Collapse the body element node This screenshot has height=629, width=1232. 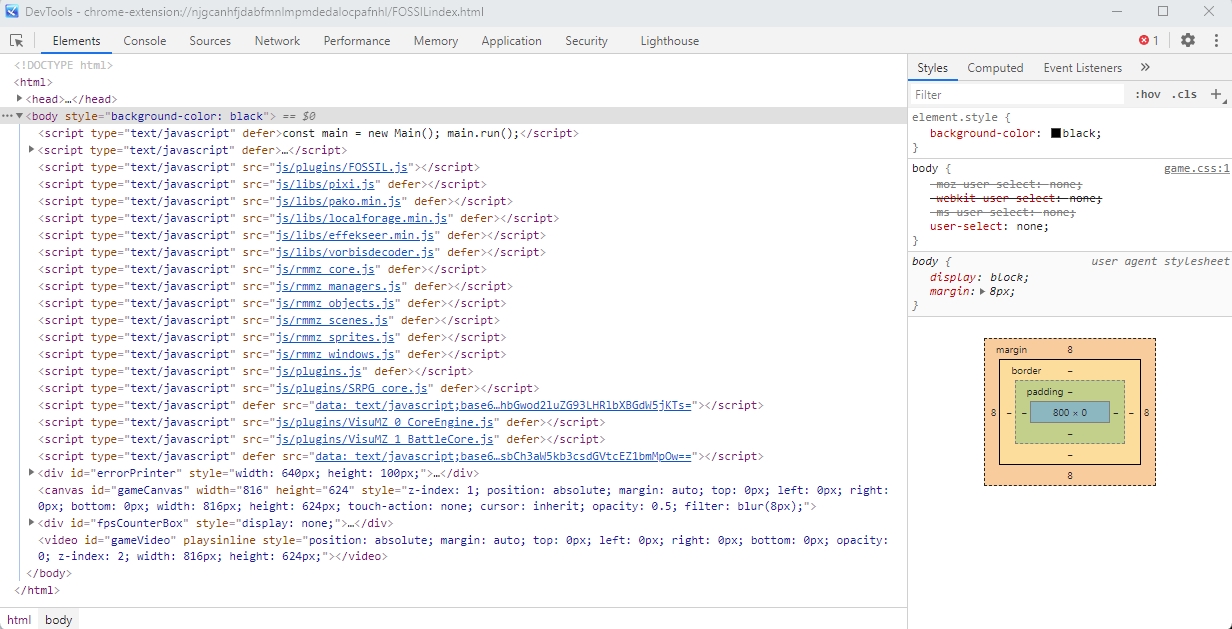[19, 116]
